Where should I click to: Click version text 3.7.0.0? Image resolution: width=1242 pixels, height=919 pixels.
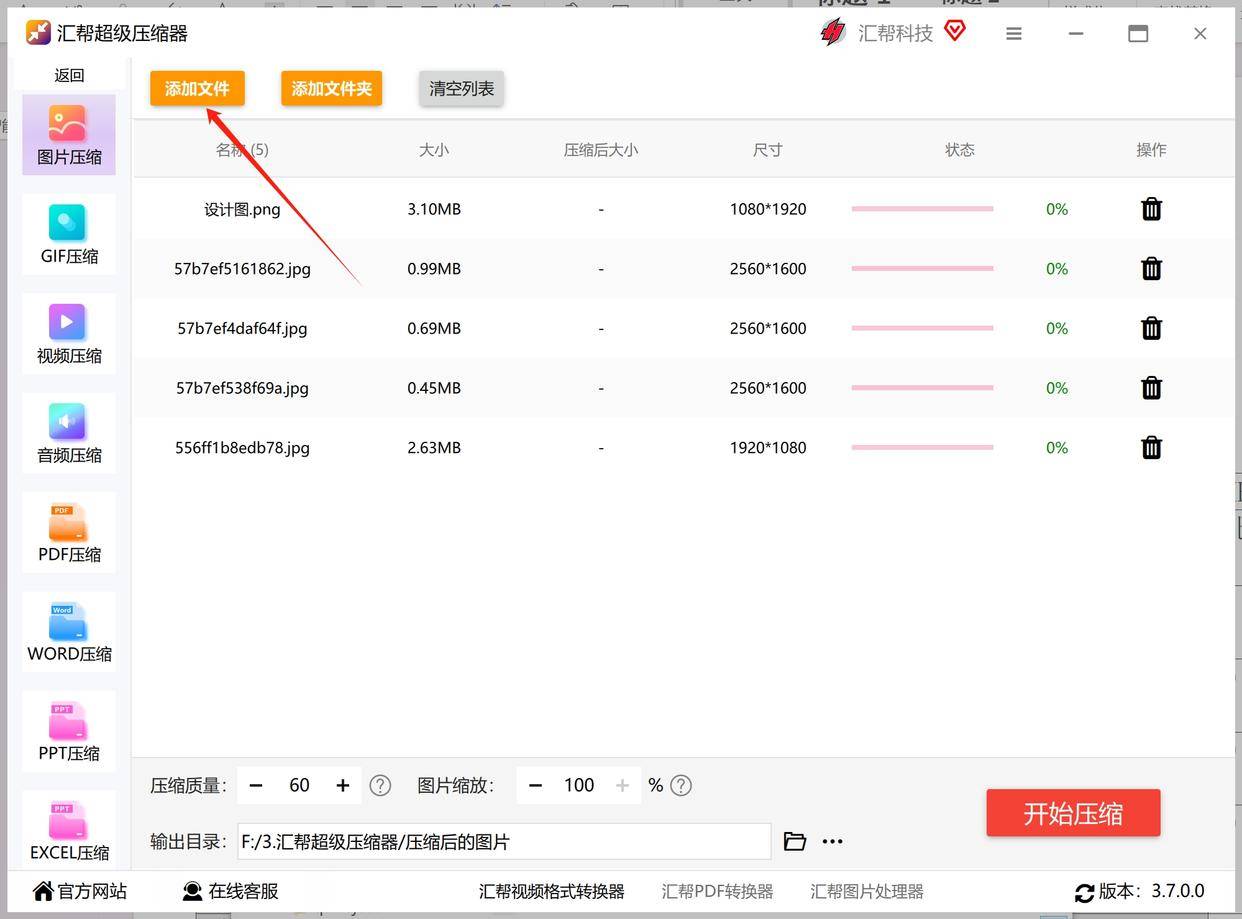click(1178, 891)
